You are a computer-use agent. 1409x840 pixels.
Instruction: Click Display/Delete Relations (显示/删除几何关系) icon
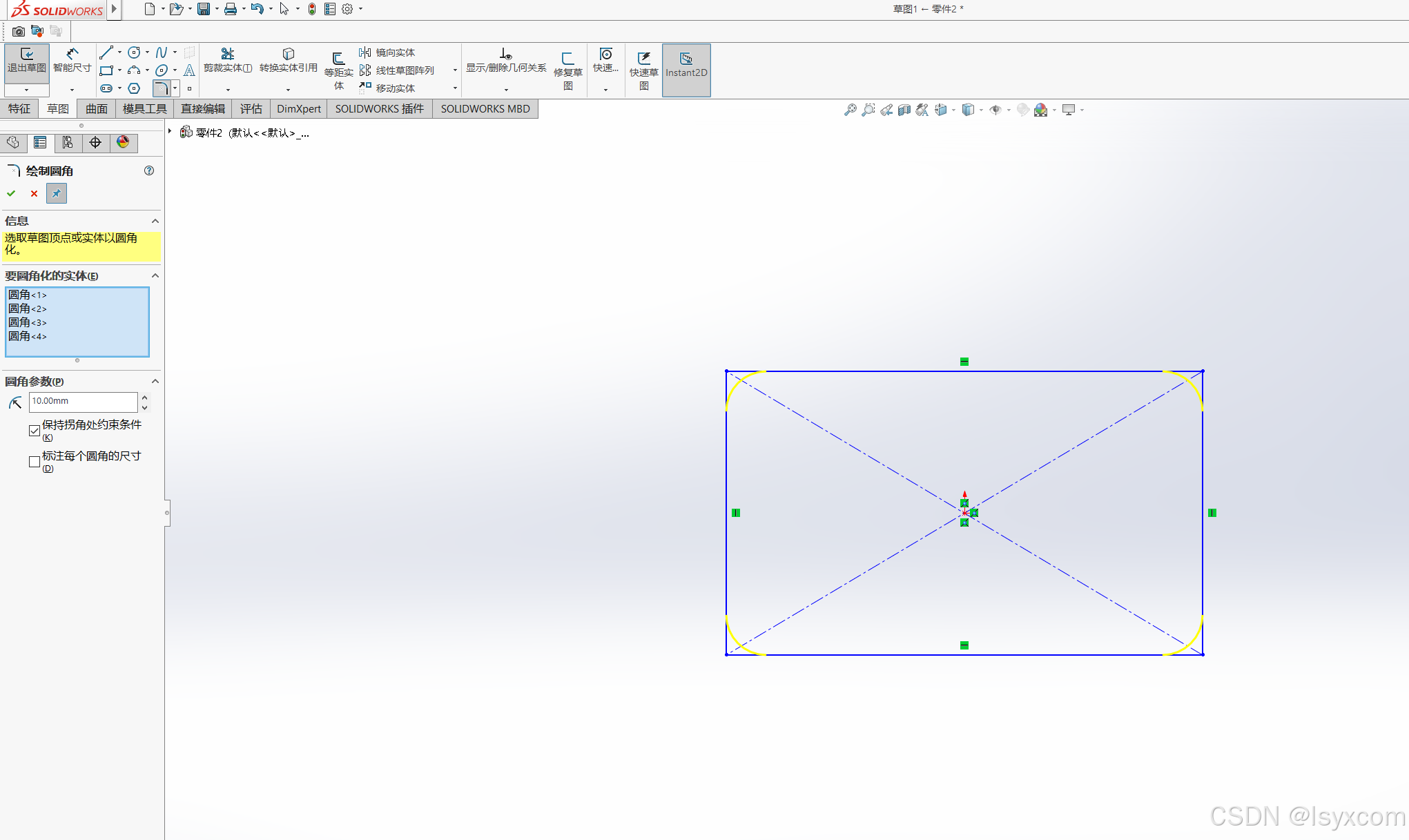(x=506, y=55)
